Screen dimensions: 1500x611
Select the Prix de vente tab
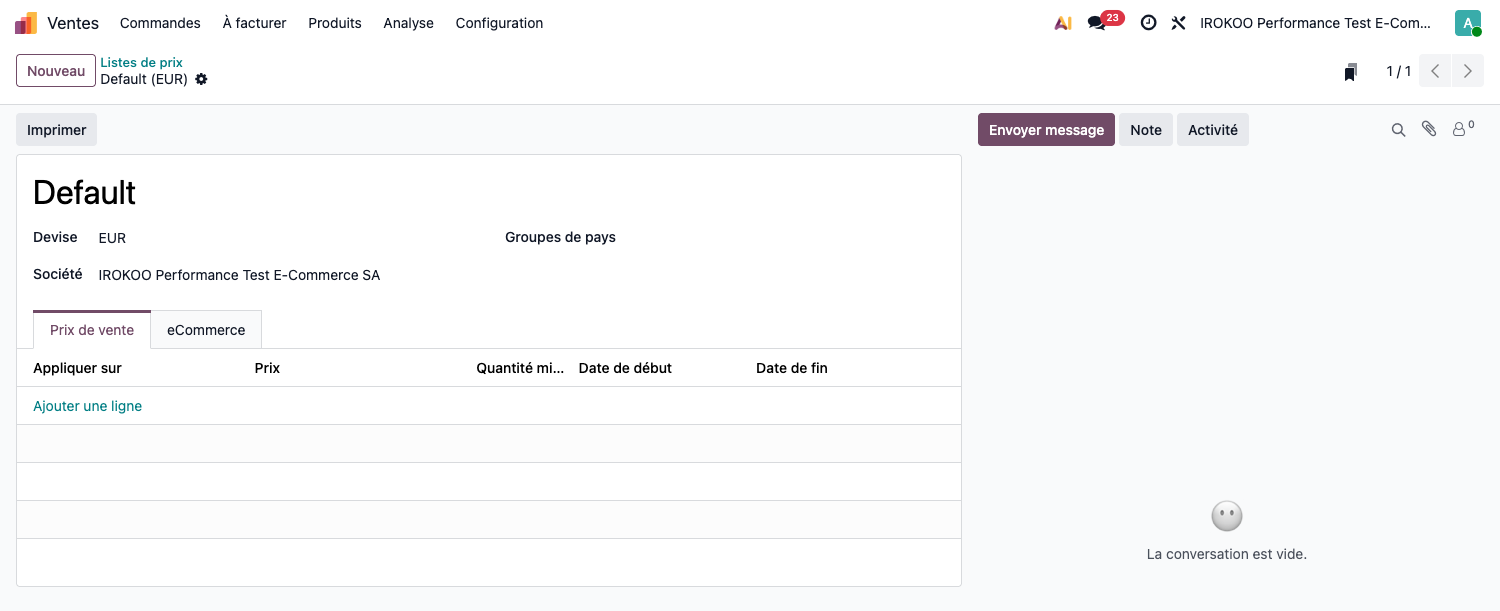[92, 330]
